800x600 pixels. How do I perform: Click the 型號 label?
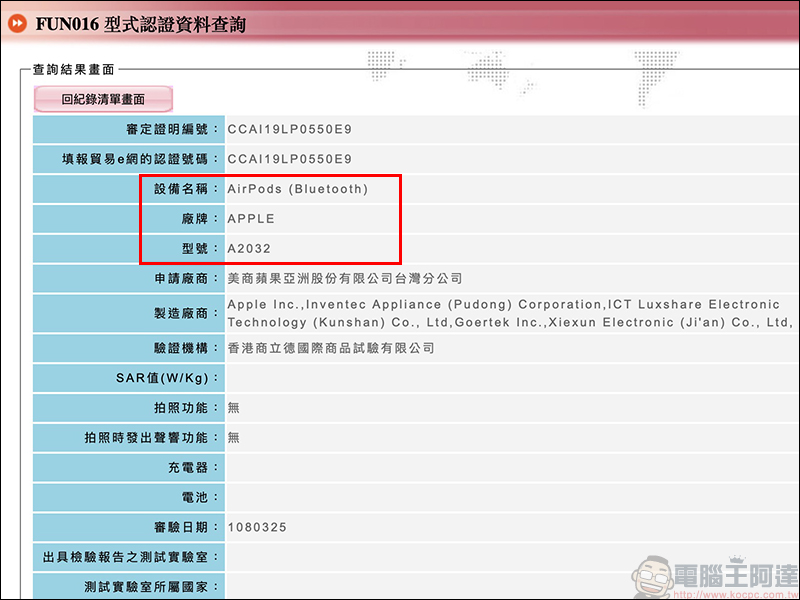tap(200, 248)
